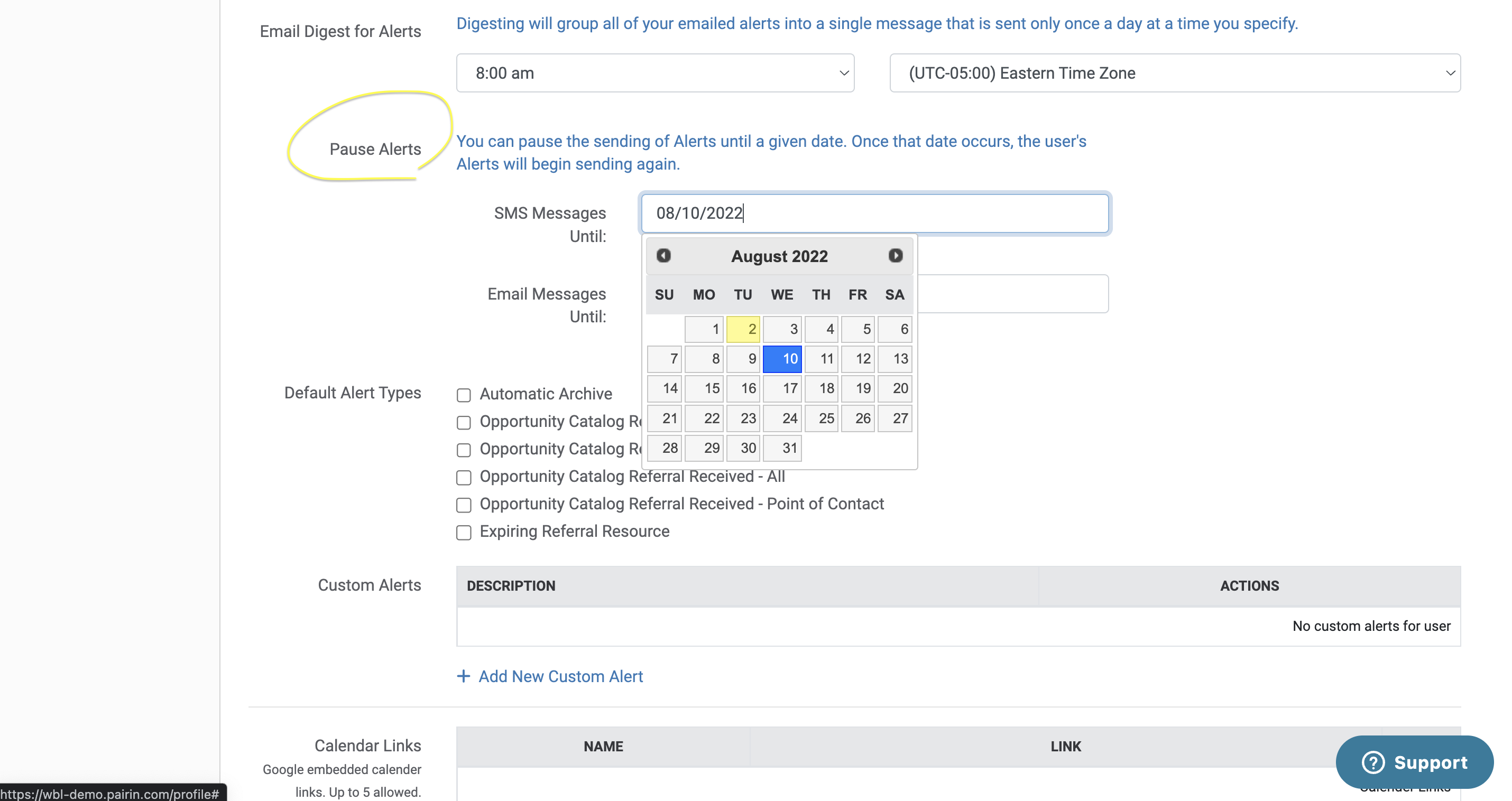This screenshot has width=1512, height=801.
Task: Check Expiring Referral Resource option
Action: [464, 532]
